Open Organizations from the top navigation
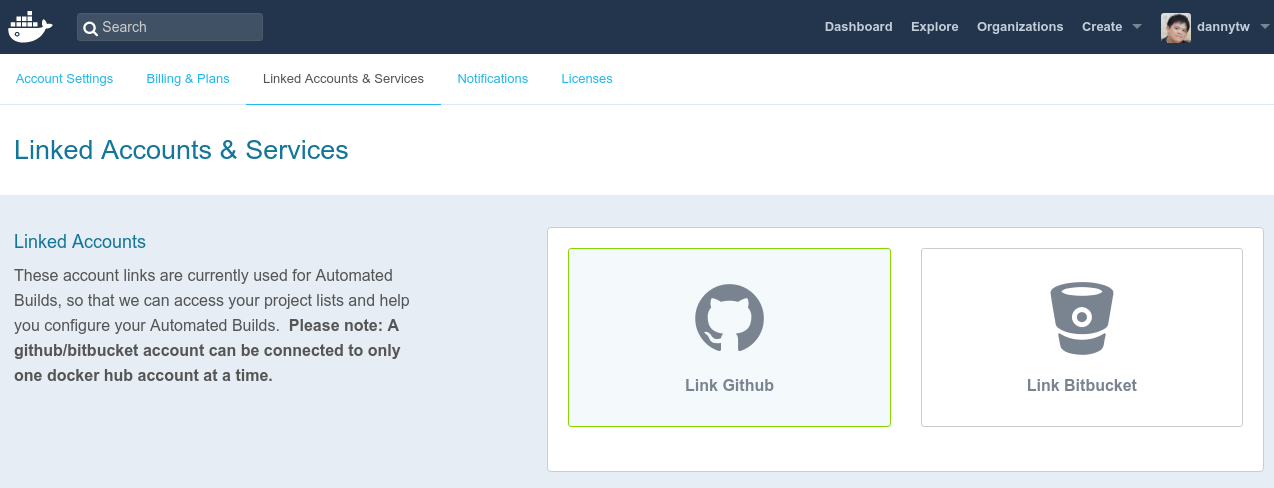This screenshot has height=488, width=1274. coord(1020,27)
